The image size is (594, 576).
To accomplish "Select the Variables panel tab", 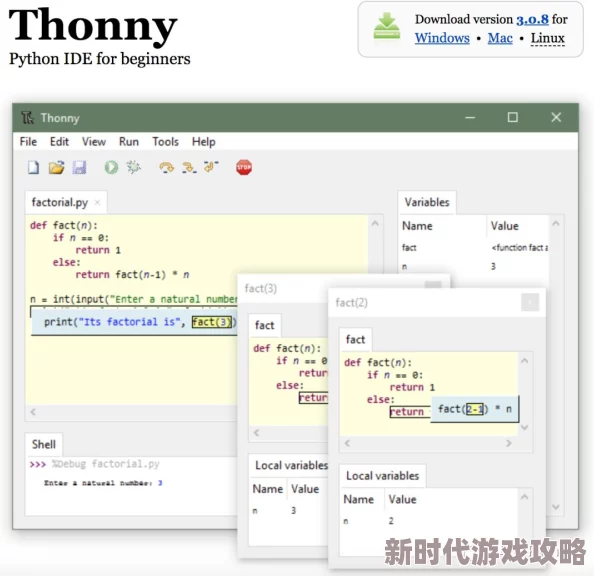I will coord(427,202).
